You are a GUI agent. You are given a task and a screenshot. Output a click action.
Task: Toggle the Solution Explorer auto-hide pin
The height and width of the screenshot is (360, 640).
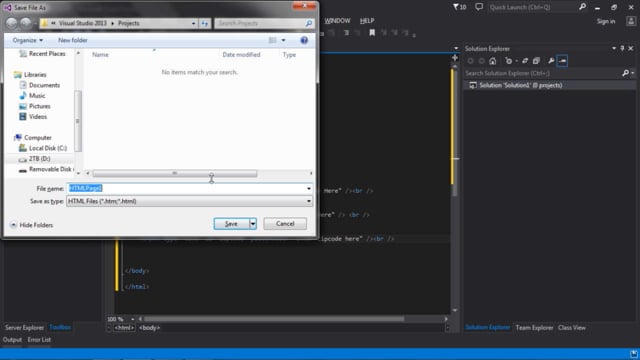(622, 48)
